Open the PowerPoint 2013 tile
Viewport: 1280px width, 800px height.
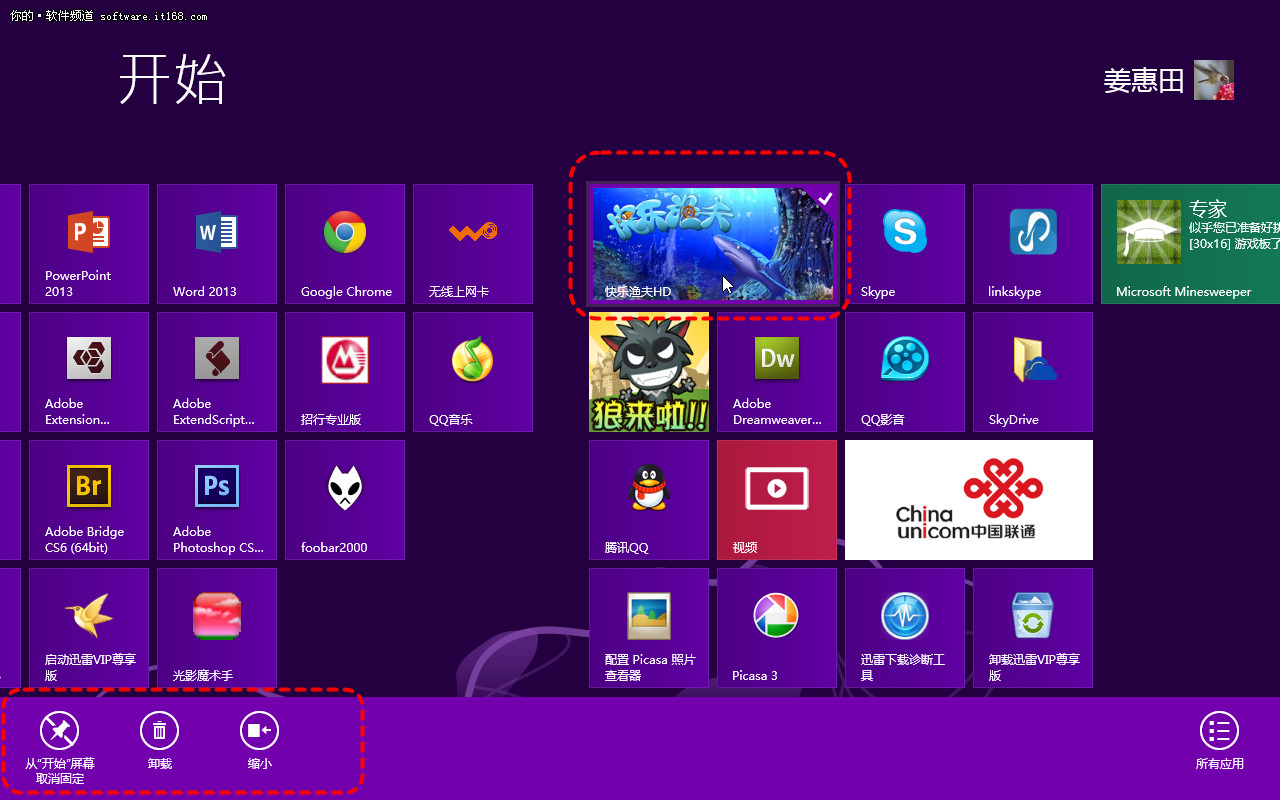(89, 243)
